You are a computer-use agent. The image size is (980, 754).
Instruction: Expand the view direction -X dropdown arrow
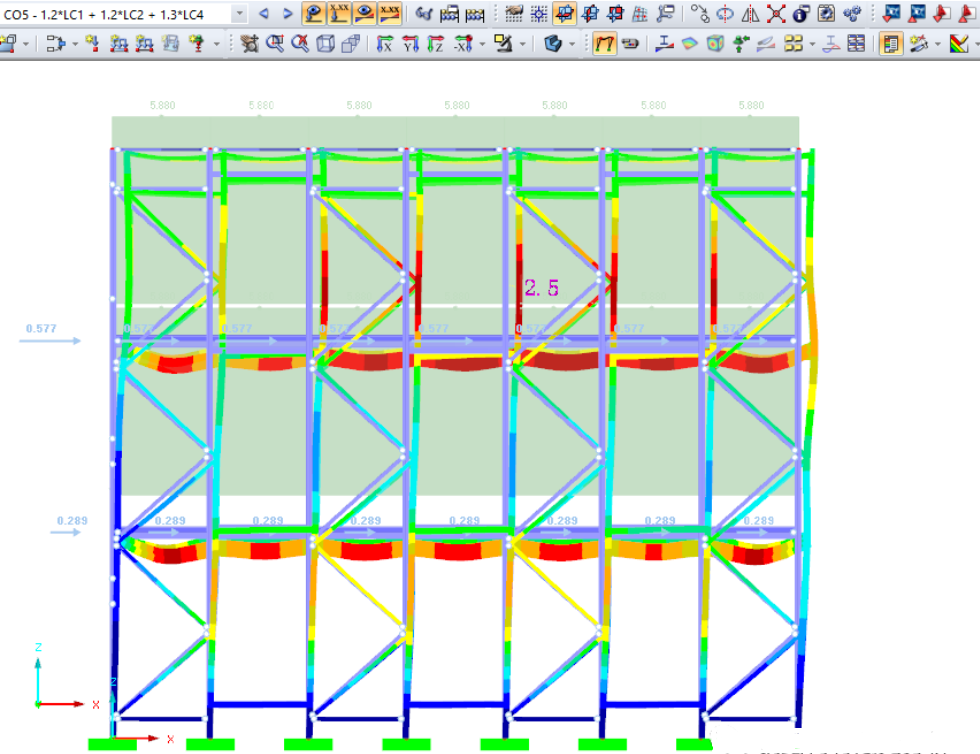478,44
